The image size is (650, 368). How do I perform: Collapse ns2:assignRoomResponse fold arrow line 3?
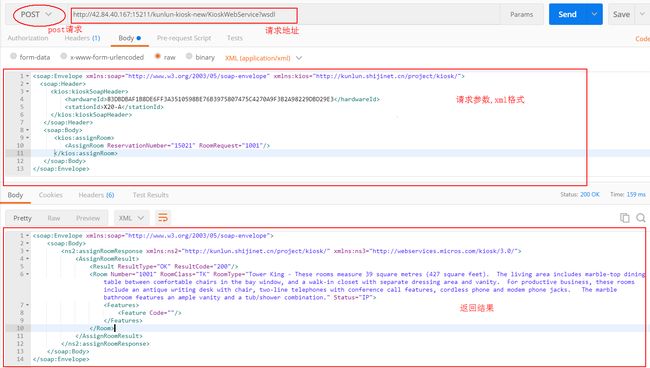point(28,251)
